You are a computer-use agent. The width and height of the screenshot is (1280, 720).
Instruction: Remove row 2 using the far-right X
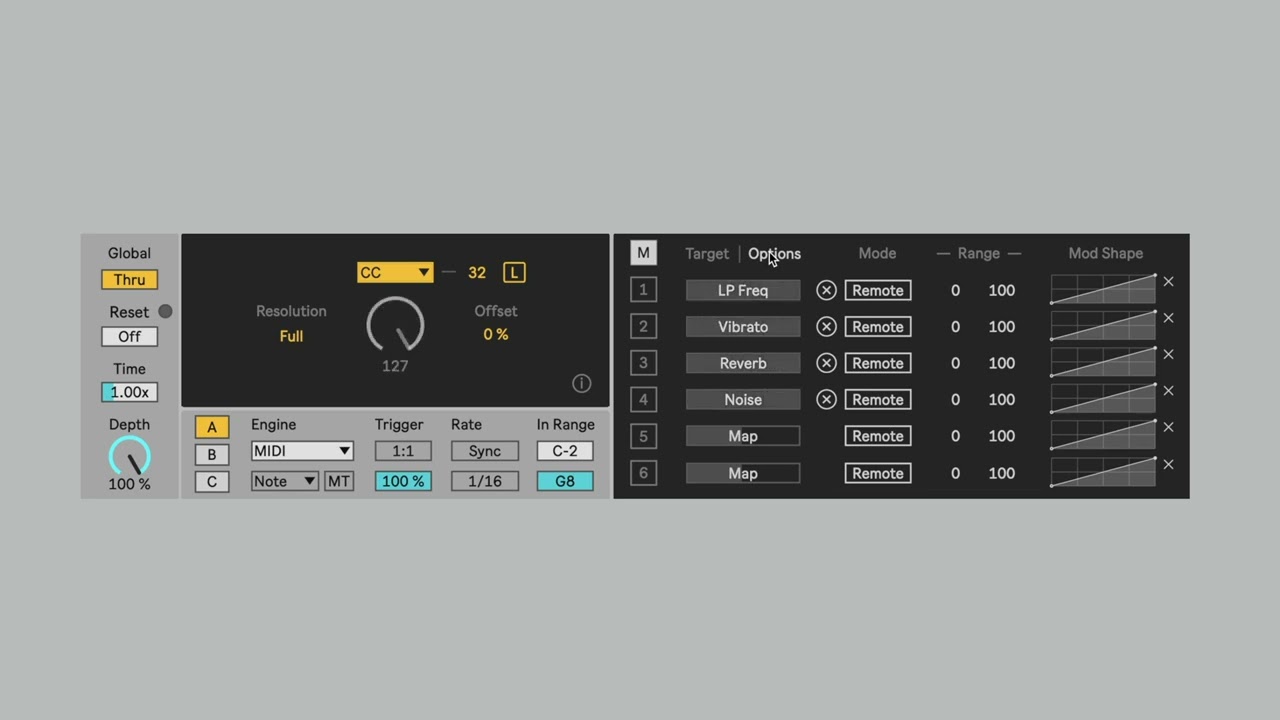pyautogui.click(x=1168, y=318)
